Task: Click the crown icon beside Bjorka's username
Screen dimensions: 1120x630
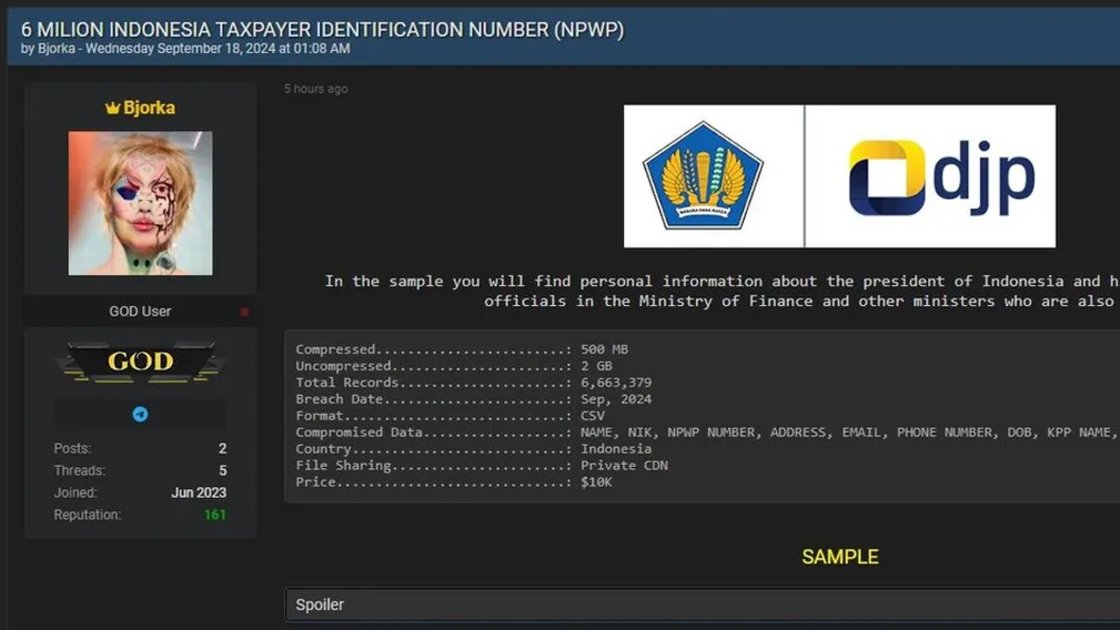Action: [x=112, y=108]
